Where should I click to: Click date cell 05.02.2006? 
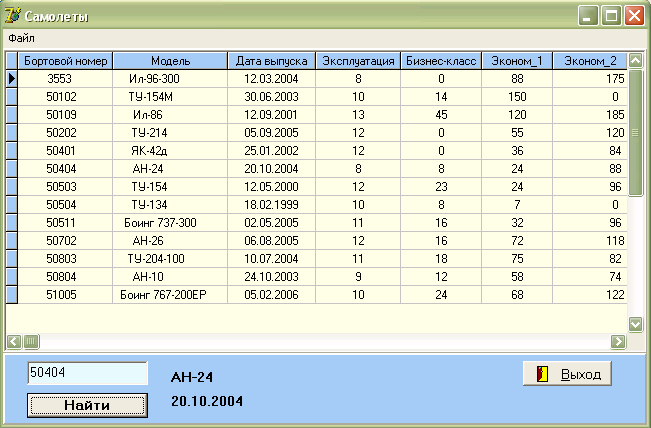(x=272, y=295)
